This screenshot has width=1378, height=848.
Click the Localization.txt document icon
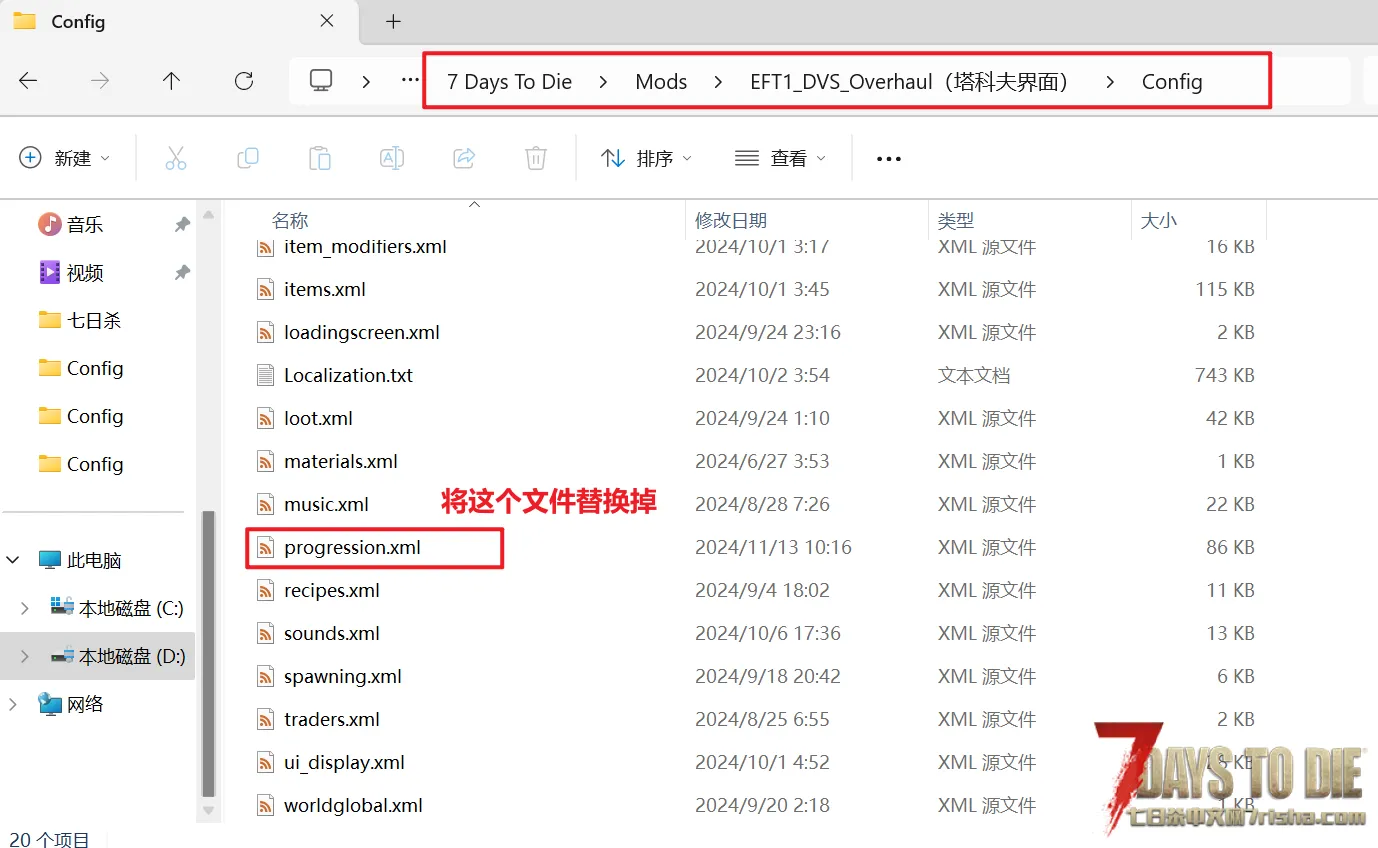[x=265, y=375]
